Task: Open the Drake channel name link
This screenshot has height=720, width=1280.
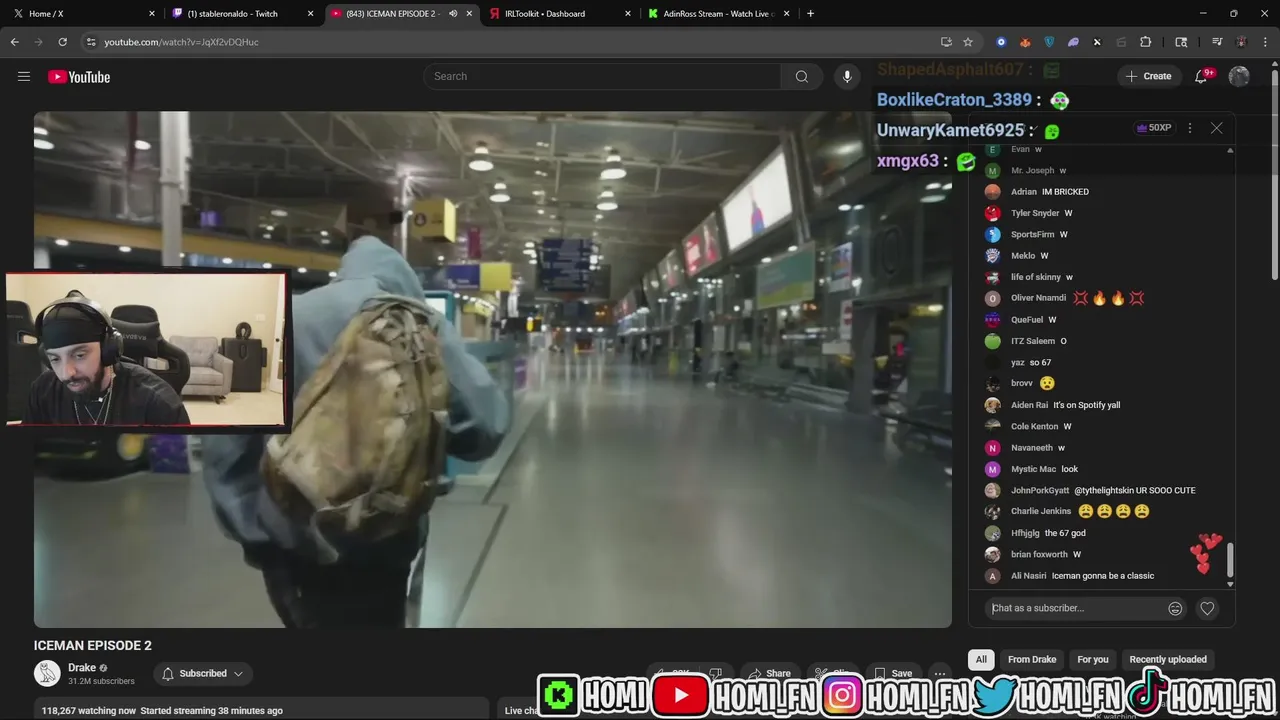Action: coord(82,667)
